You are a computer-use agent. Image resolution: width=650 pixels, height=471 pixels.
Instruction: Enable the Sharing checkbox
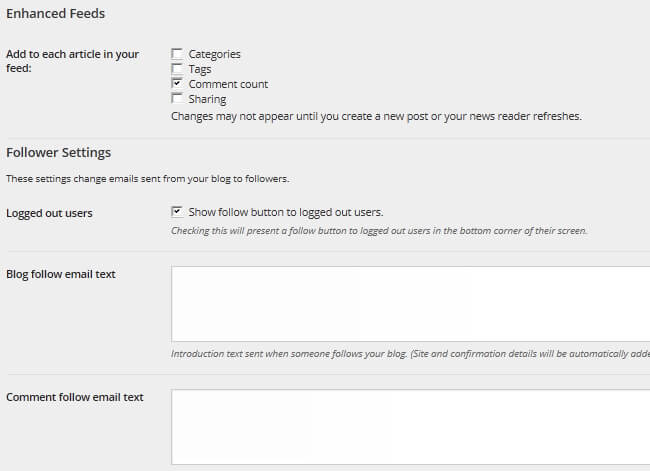pos(177,99)
